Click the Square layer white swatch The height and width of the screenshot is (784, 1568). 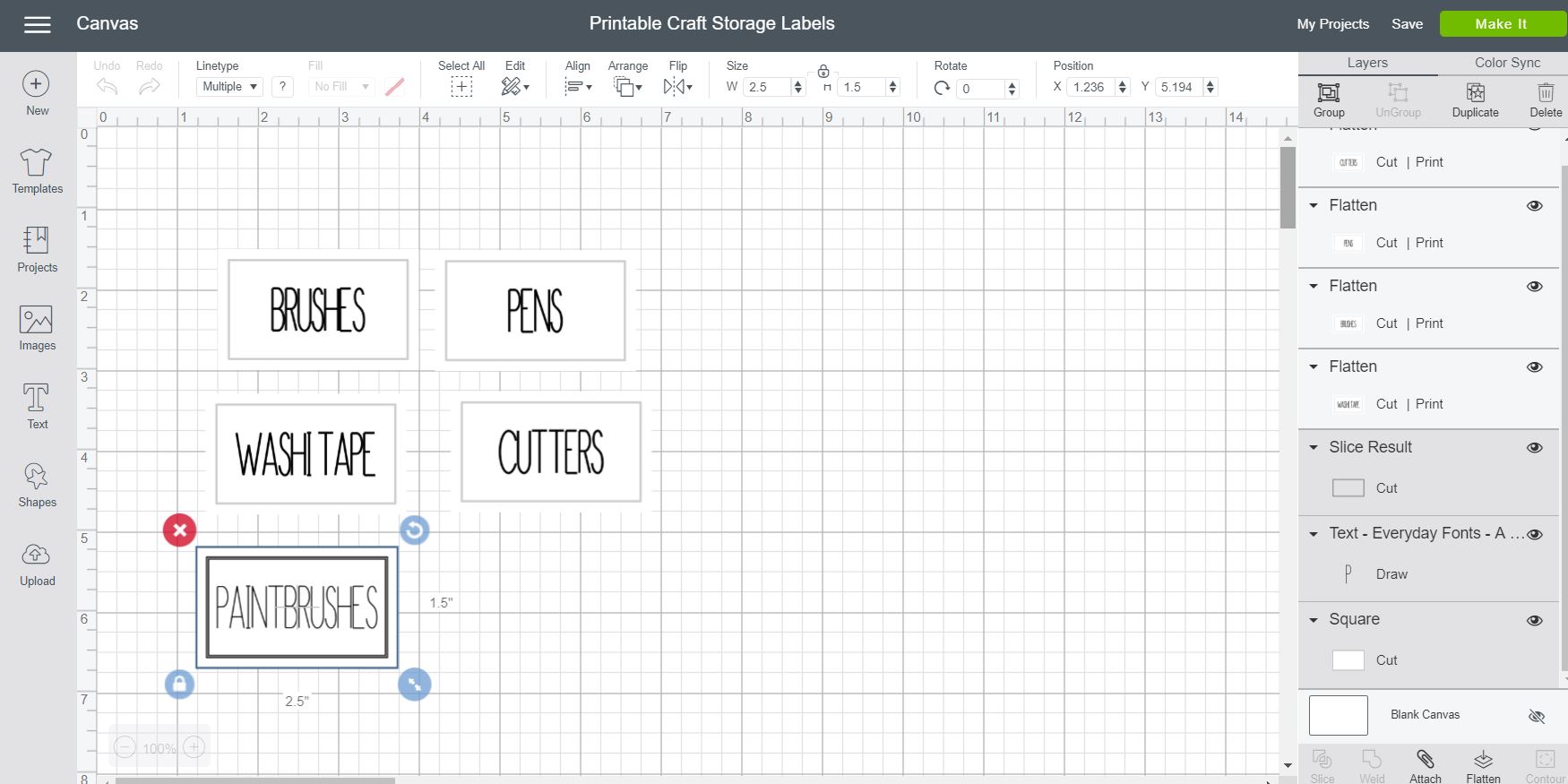pyautogui.click(x=1348, y=660)
